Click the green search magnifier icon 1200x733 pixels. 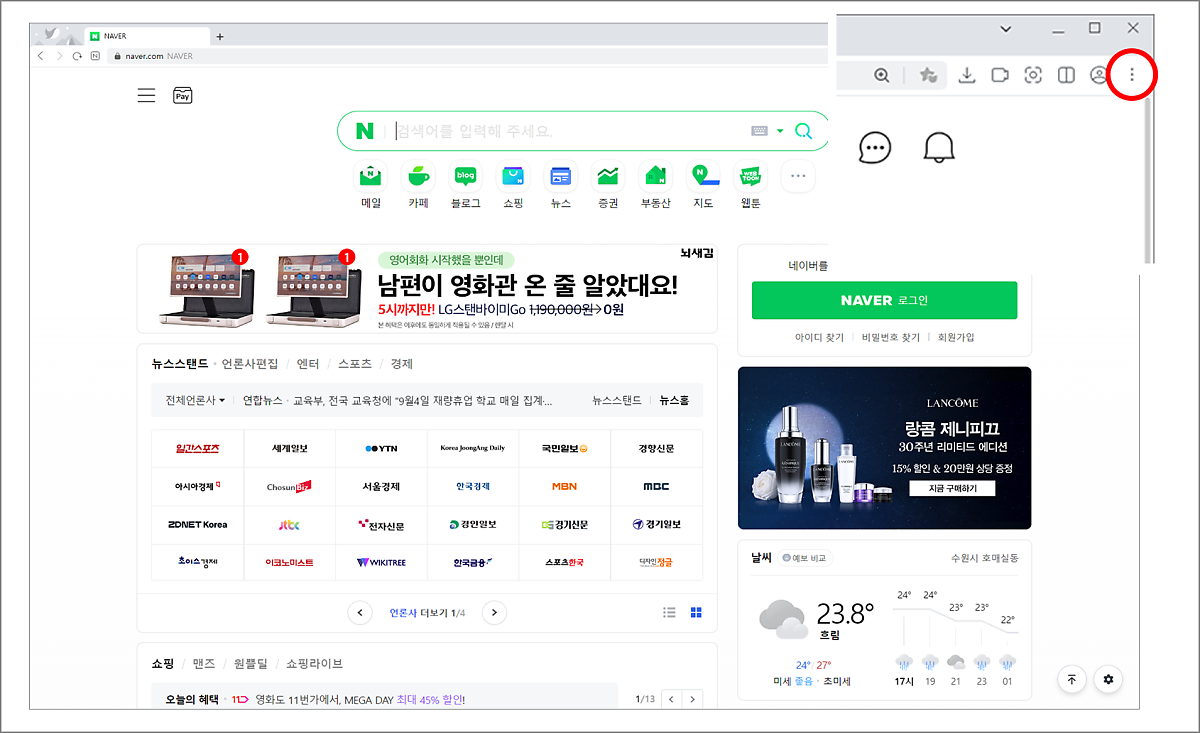803,131
